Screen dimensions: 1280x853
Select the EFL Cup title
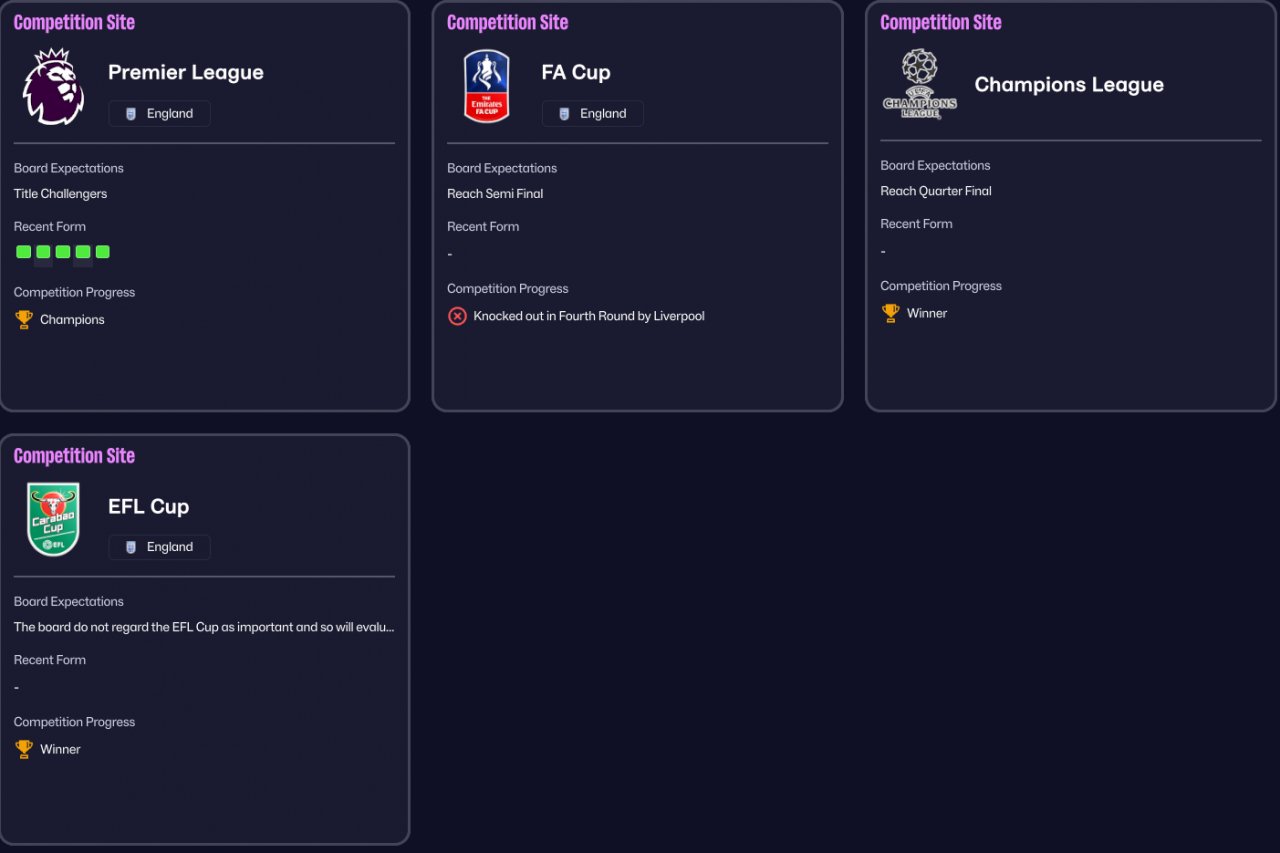(148, 506)
